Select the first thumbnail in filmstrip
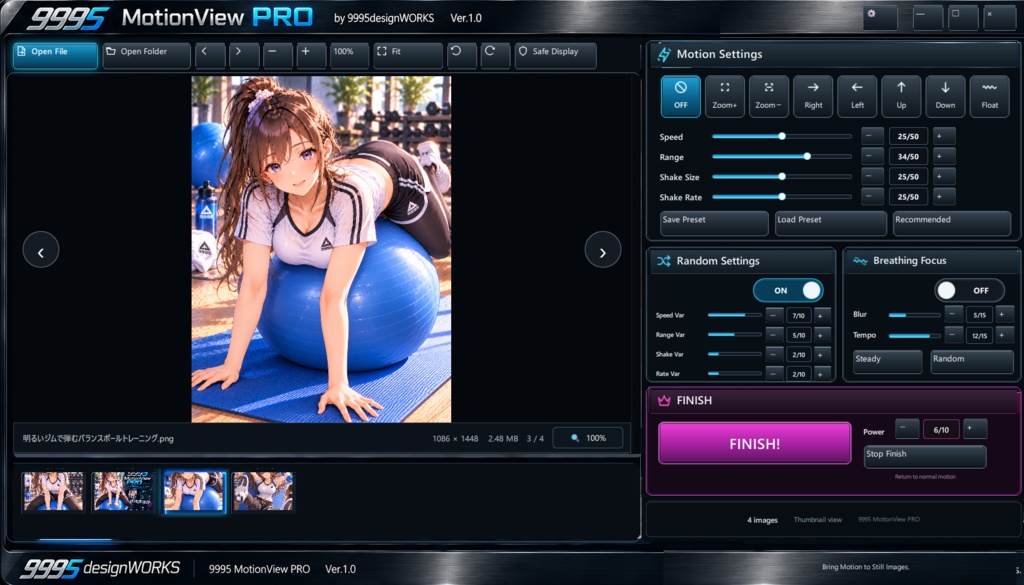 tap(53, 491)
